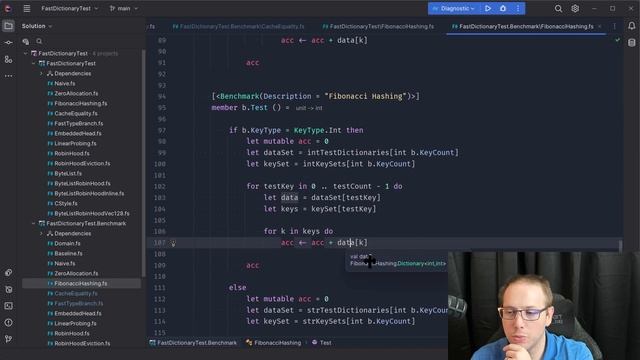
Task: Click the FibonacciHashing breadcrumb
Action: [x=273, y=343]
